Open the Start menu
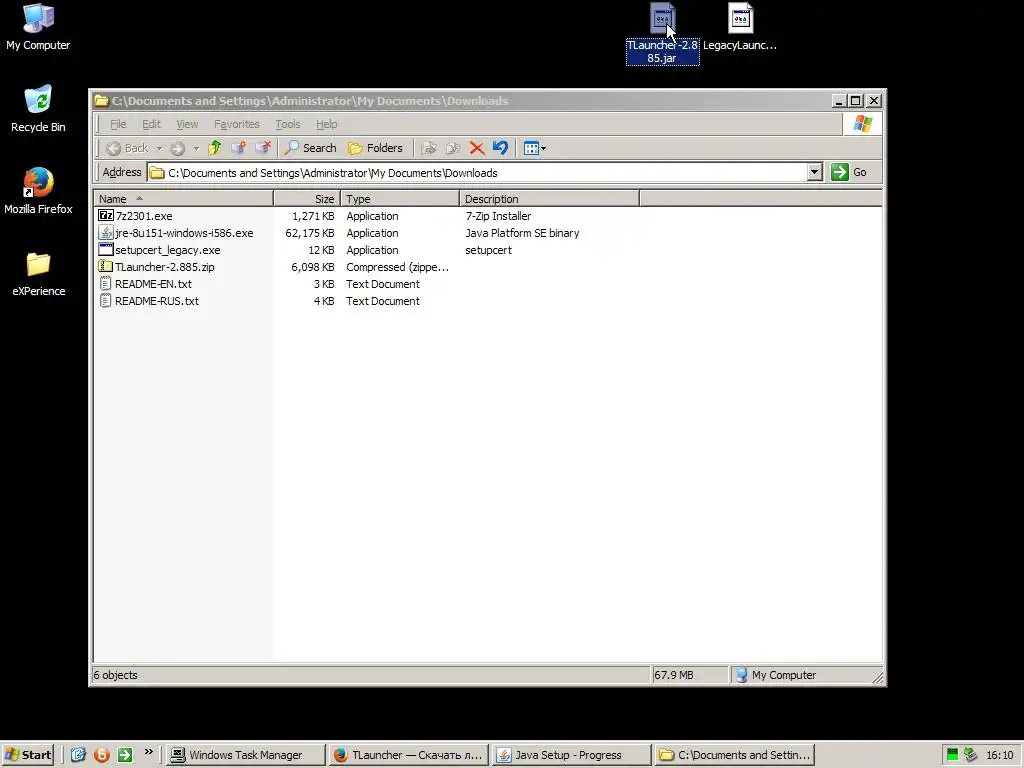1024x768 pixels. pyautogui.click(x=27, y=755)
